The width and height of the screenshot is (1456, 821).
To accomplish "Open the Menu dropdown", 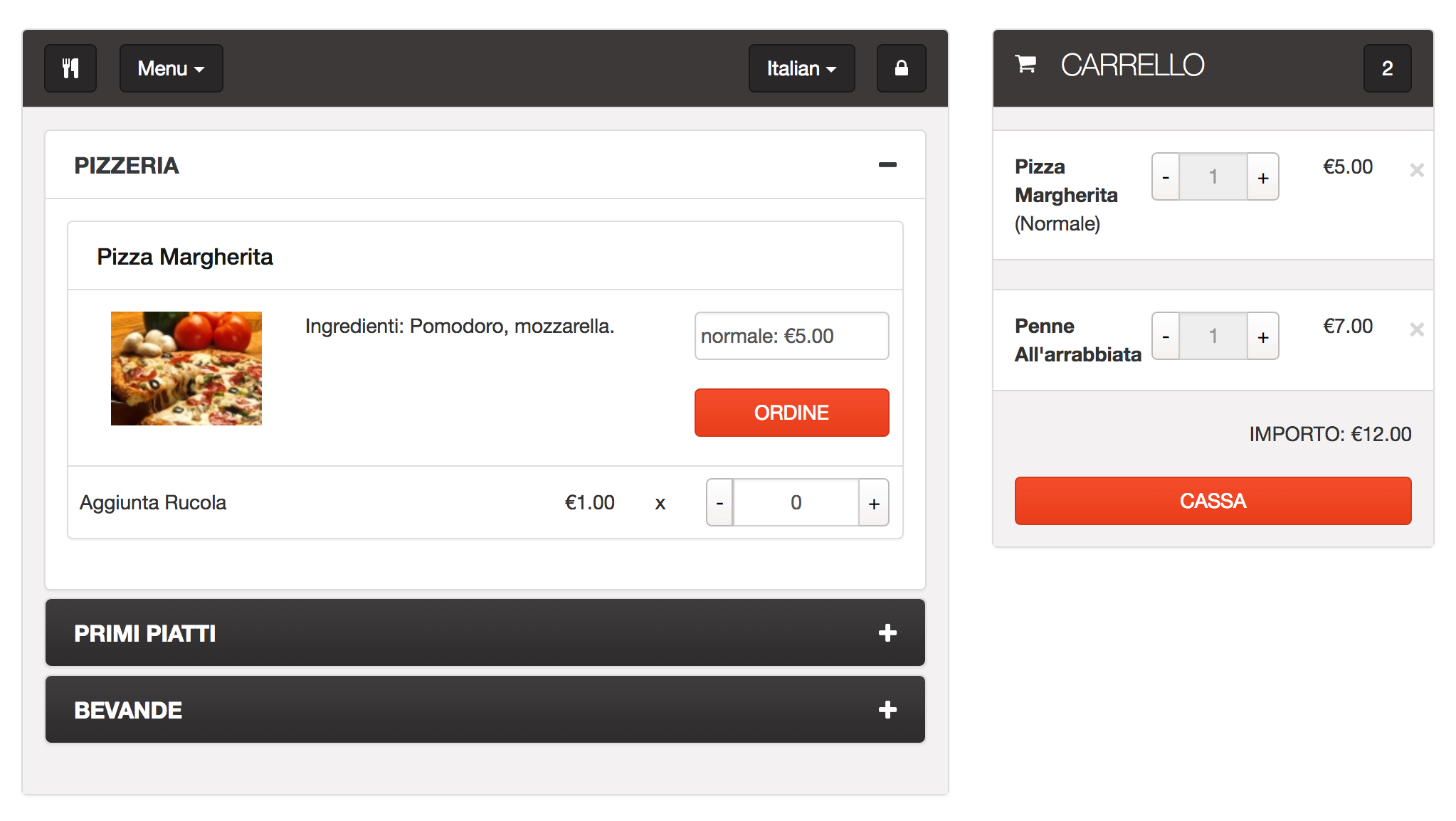I will point(171,68).
